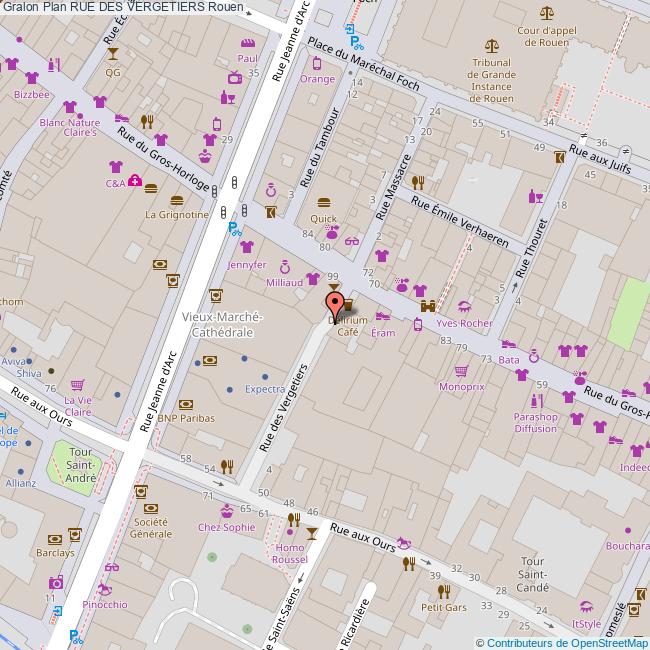650x650 pixels.
Task: Select the Yves Rocher beauty shop icon
Action: (463, 307)
